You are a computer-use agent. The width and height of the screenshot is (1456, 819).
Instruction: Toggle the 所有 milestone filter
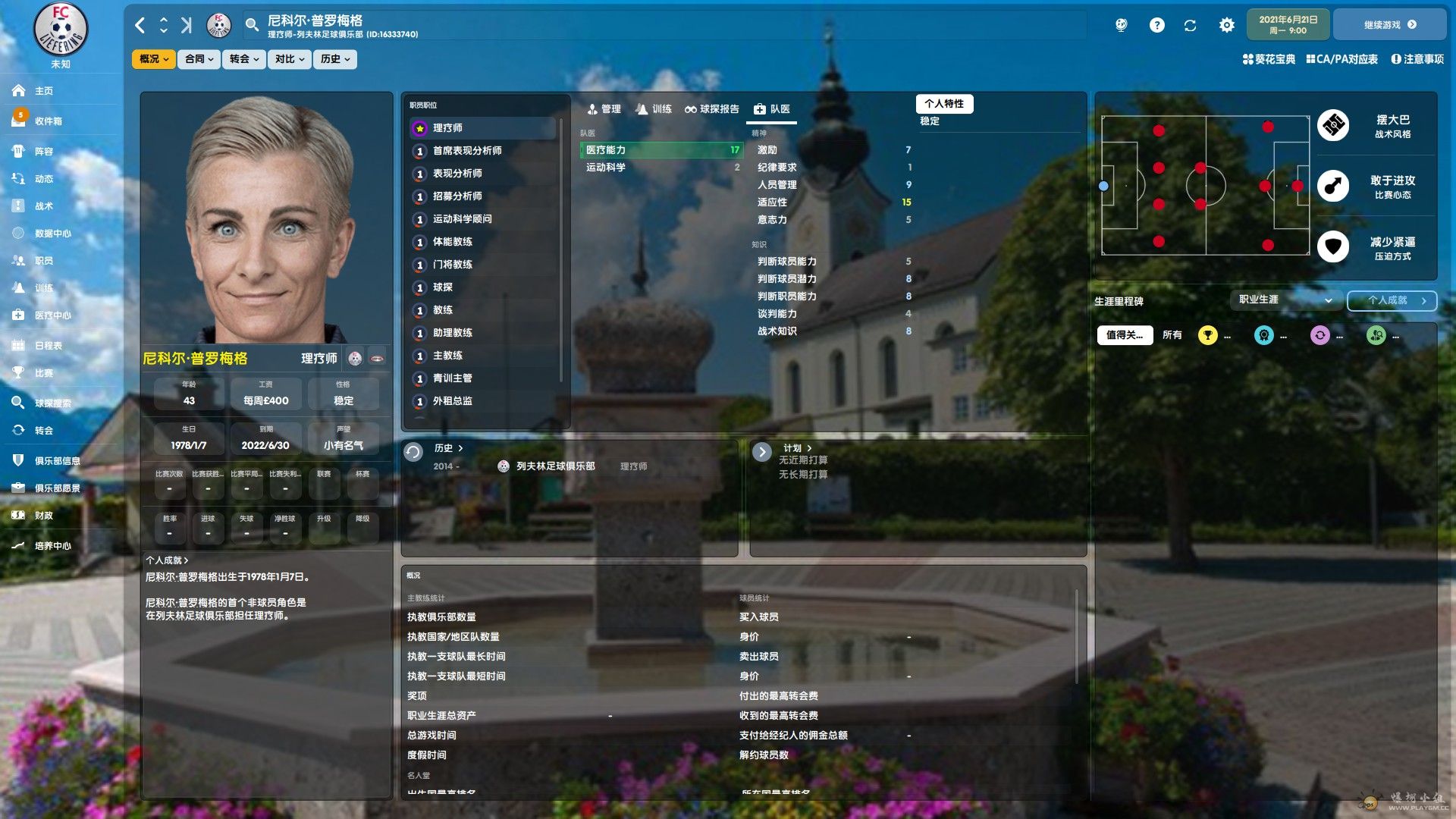click(1172, 335)
